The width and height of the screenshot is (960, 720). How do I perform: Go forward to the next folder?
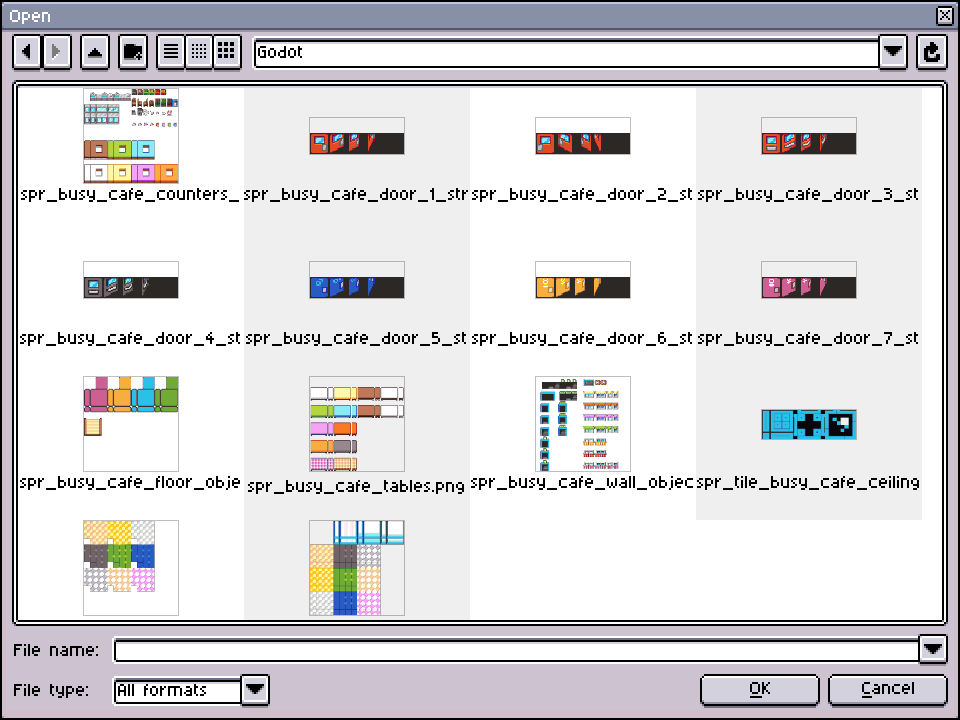[x=57, y=52]
